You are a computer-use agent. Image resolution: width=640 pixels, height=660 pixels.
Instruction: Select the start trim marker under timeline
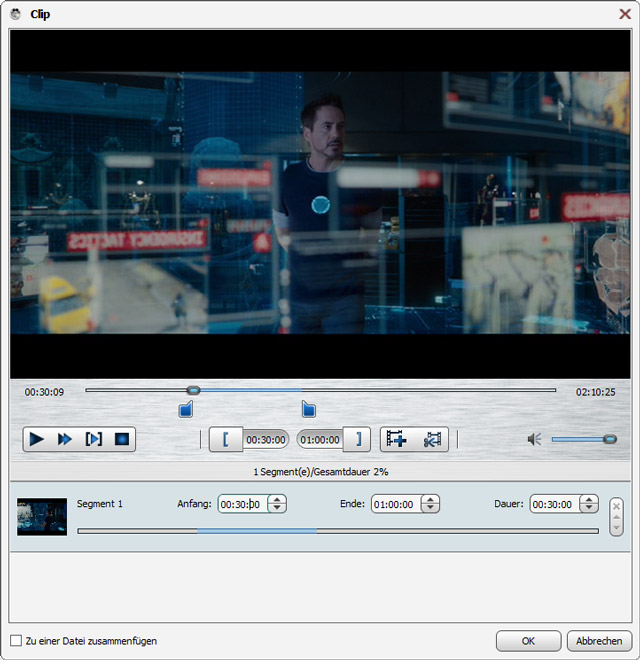[x=186, y=409]
